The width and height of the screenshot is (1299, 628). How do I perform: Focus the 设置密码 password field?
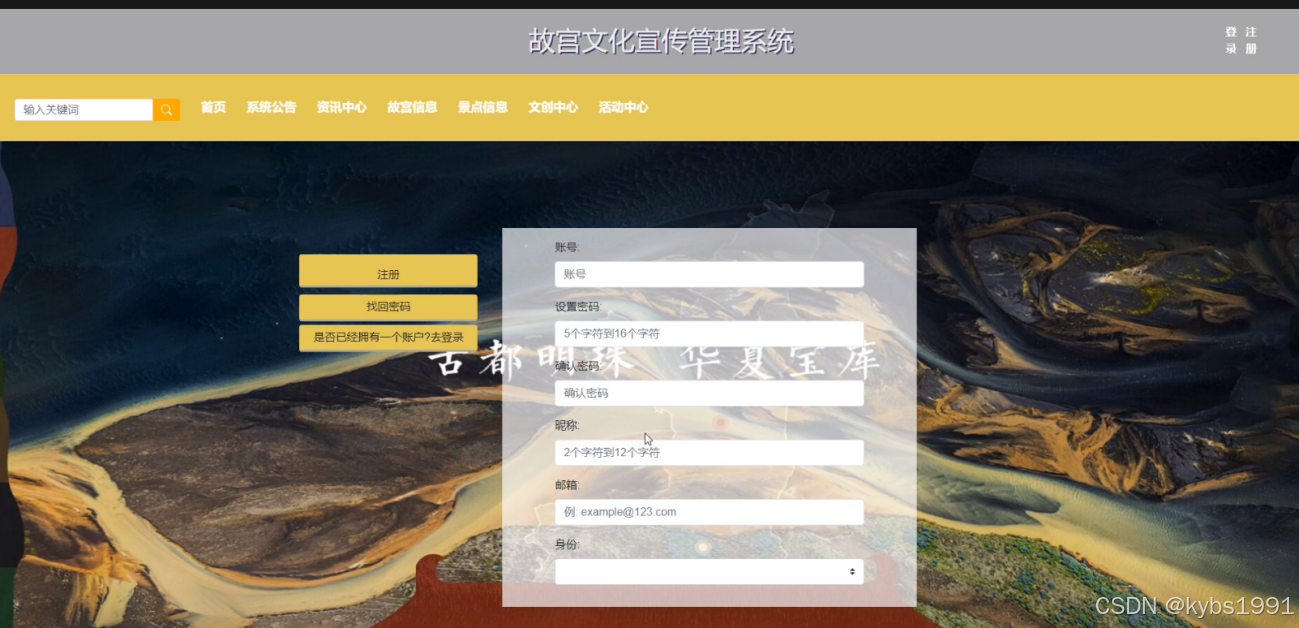pos(709,333)
